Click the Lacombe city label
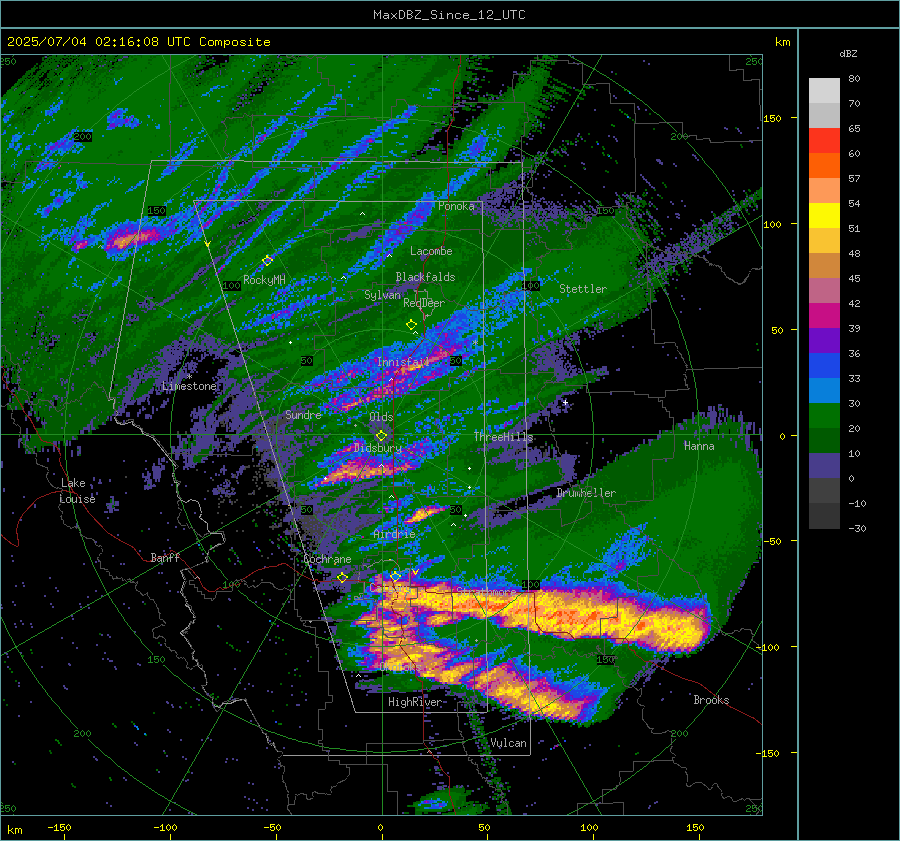 click(431, 251)
